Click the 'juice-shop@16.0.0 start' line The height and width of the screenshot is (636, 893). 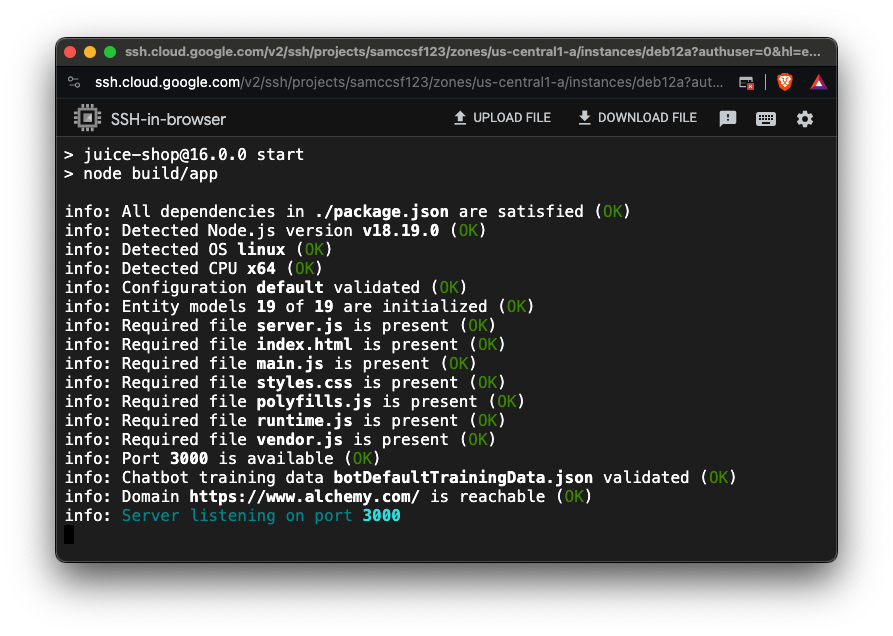click(184, 154)
